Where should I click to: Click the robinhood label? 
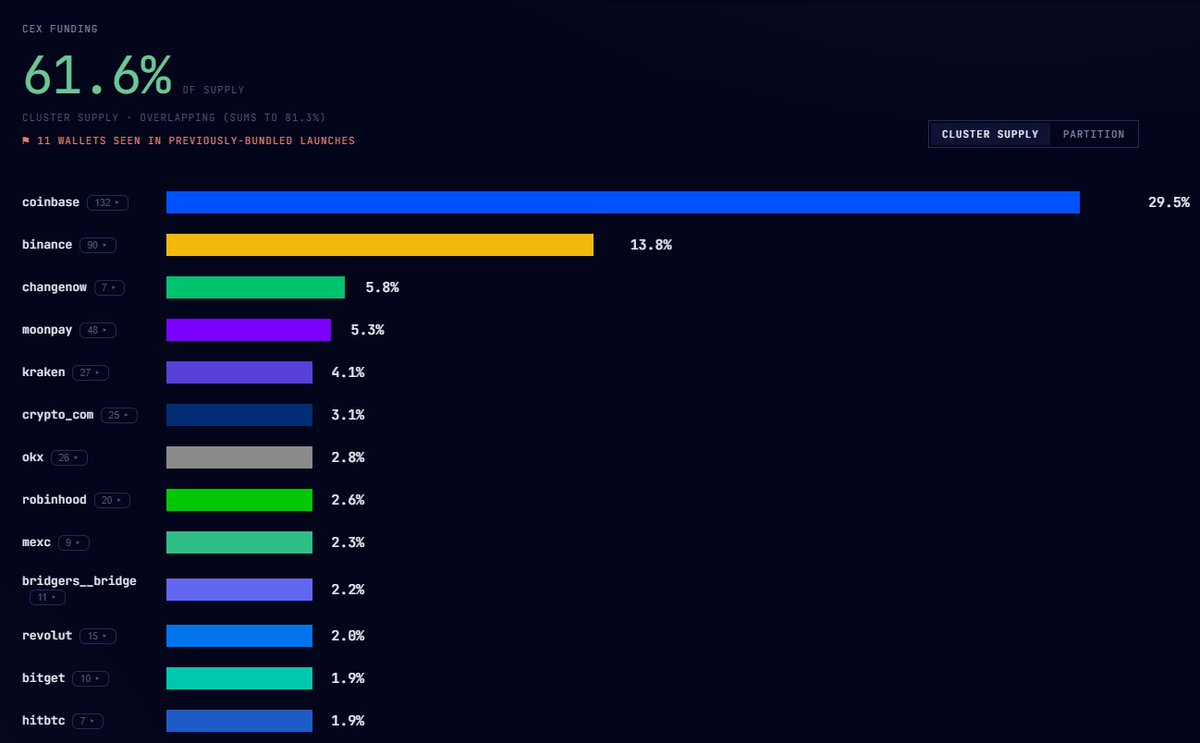[54, 500]
